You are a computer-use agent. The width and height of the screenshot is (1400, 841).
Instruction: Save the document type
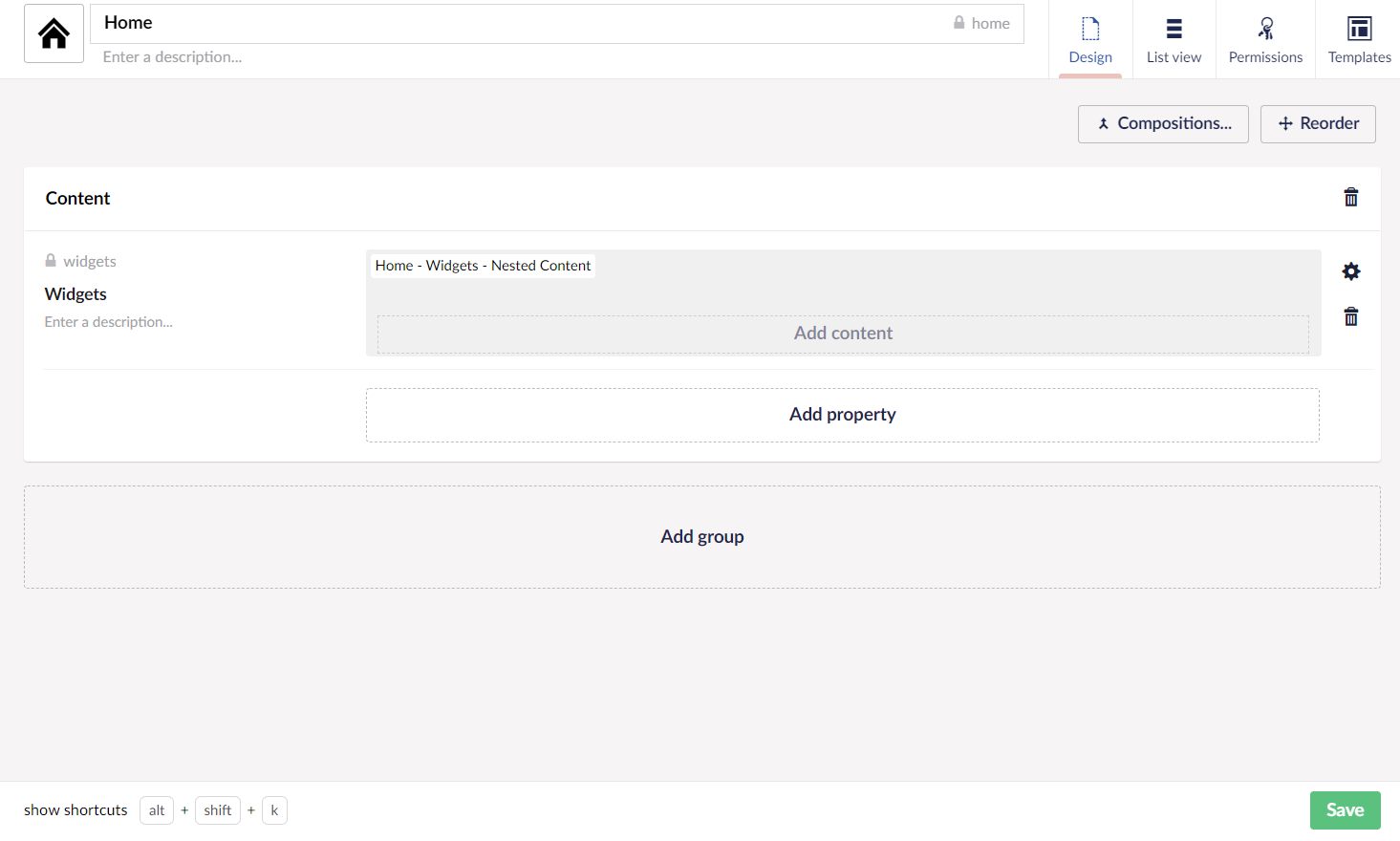[1345, 810]
